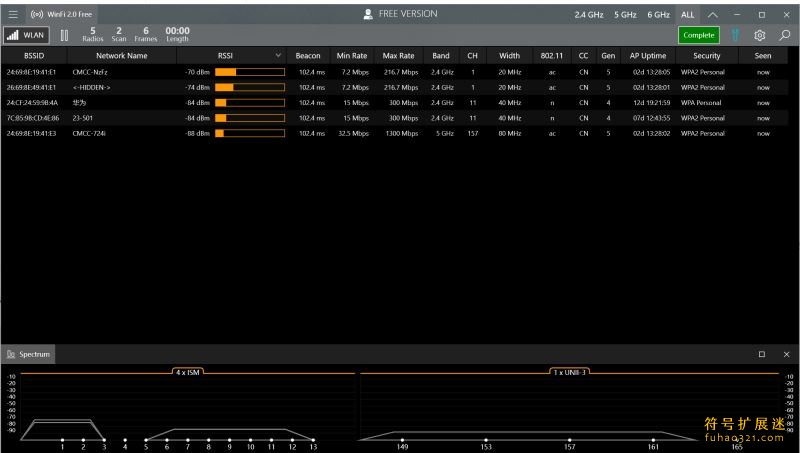Click the 6 Frames counter
Image resolution: width=800 pixels, height=453 pixels.
[x=145, y=35]
